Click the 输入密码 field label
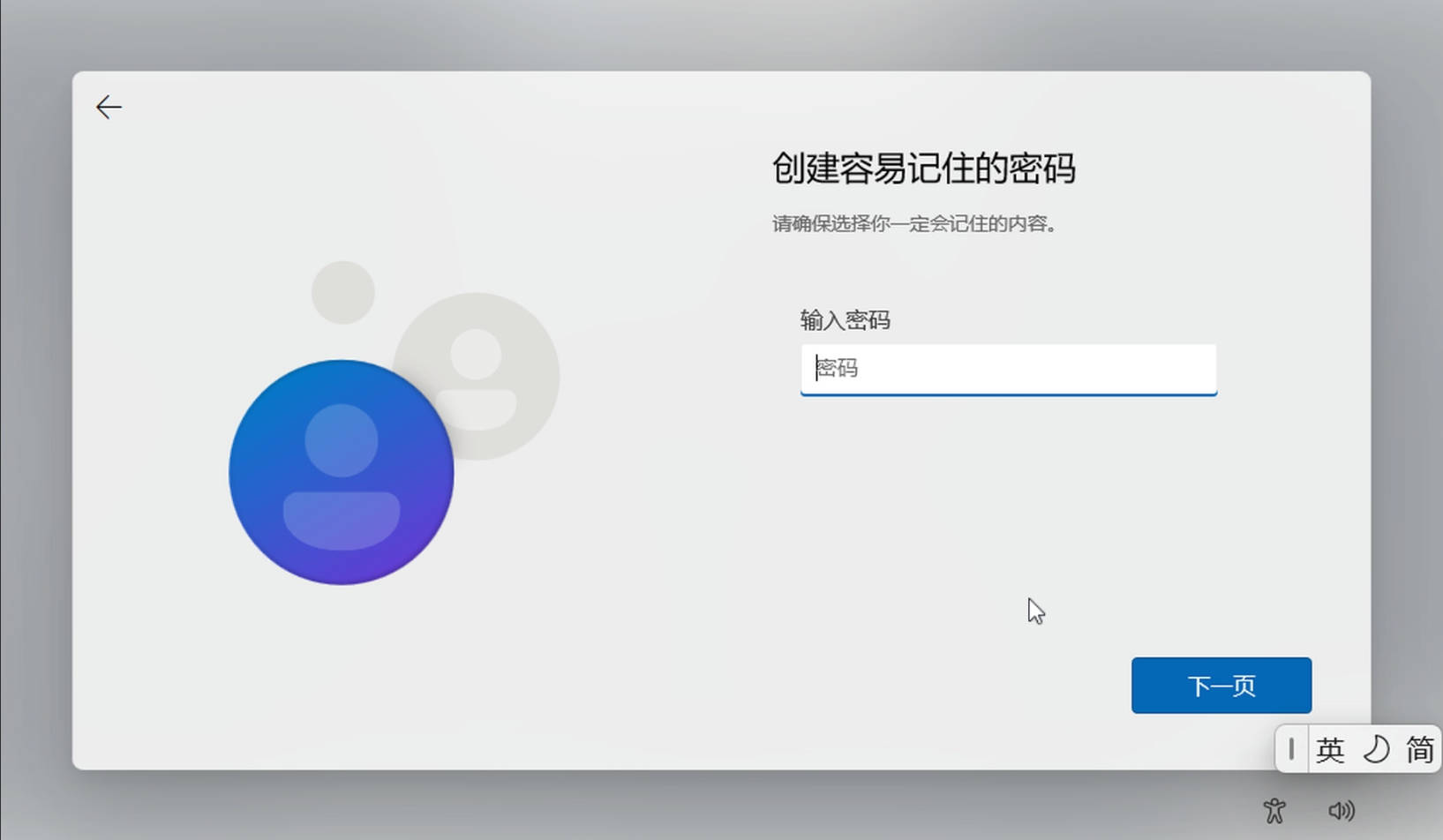1443x840 pixels. point(845,319)
